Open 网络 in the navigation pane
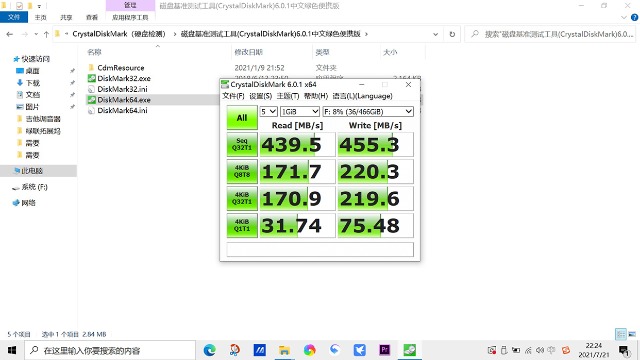The height and width of the screenshot is (360, 640). 28,203
